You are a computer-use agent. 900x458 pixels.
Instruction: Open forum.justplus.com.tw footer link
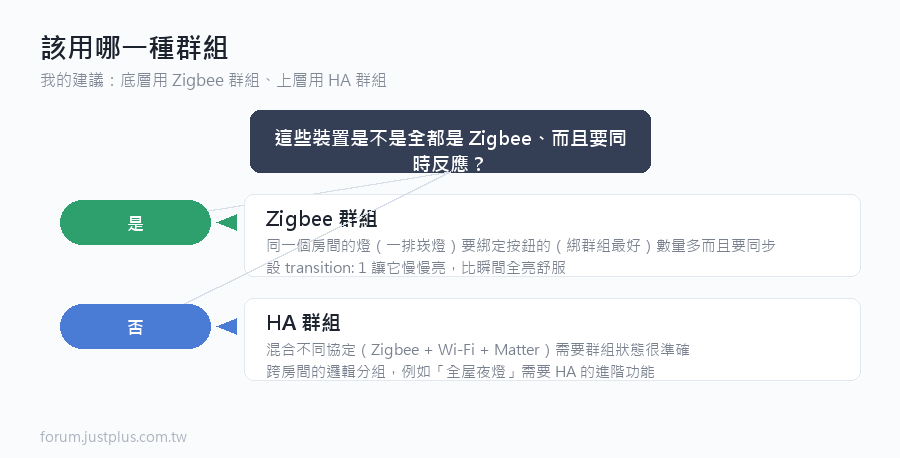tap(114, 437)
